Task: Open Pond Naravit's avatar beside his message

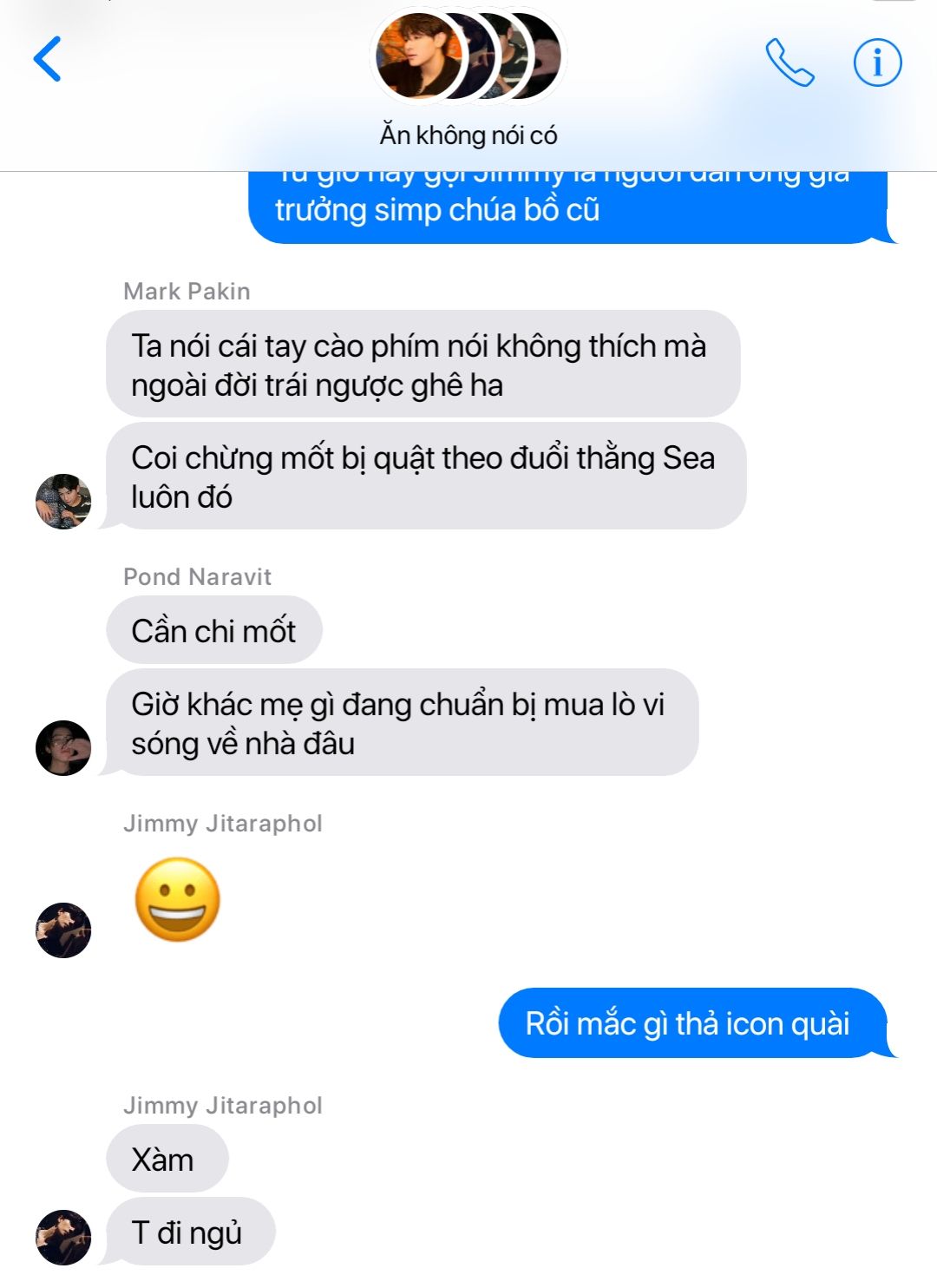Action: click(x=63, y=748)
